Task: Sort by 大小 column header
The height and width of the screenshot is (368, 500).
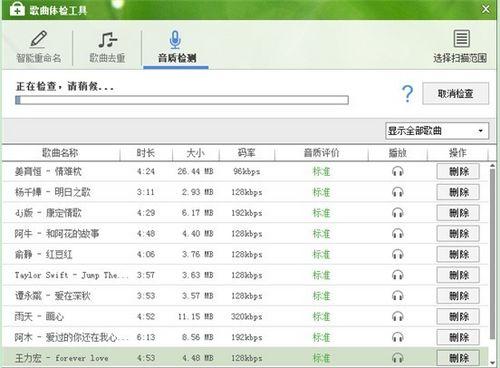Action: (195, 153)
